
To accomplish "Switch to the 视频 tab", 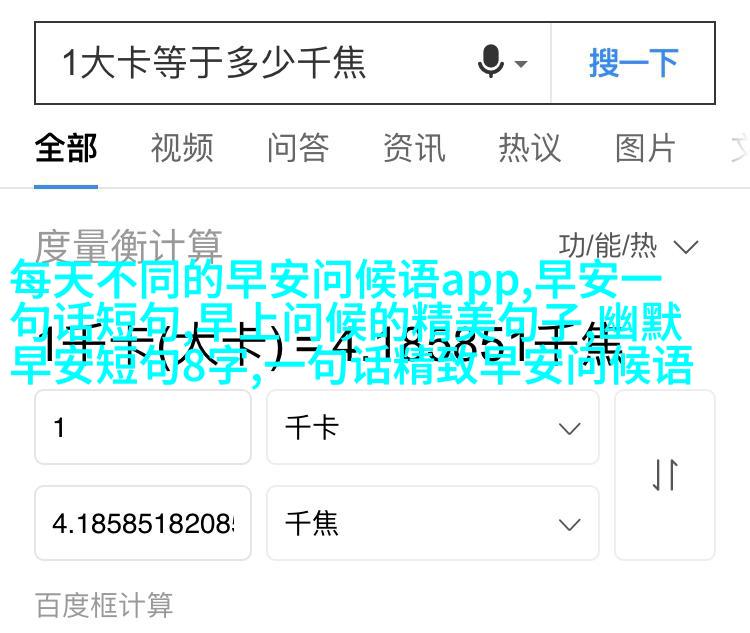I will 182,148.
